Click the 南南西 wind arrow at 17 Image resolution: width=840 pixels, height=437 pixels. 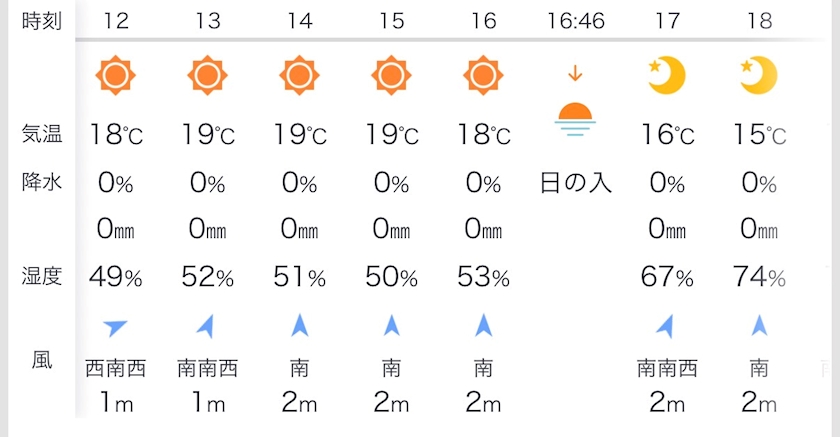667,325
